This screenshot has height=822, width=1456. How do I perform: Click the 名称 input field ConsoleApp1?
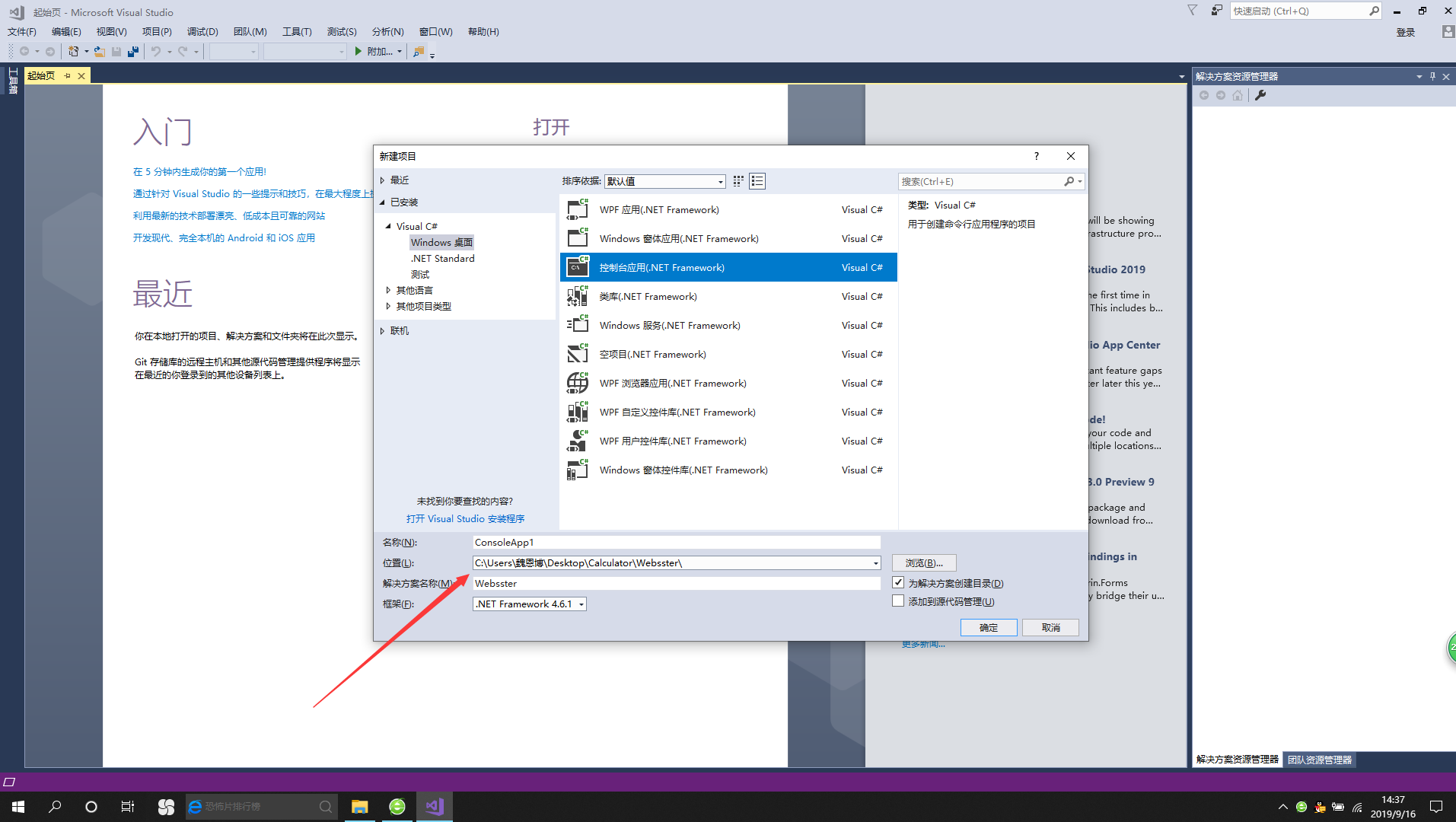tap(676, 543)
